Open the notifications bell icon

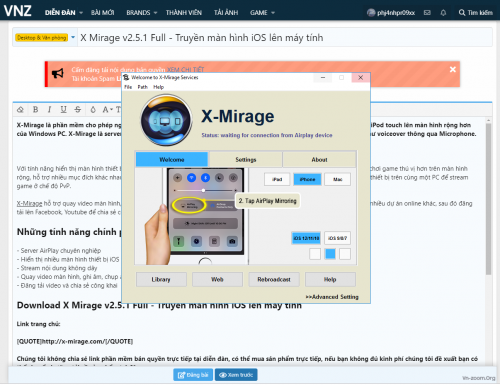(443, 13)
